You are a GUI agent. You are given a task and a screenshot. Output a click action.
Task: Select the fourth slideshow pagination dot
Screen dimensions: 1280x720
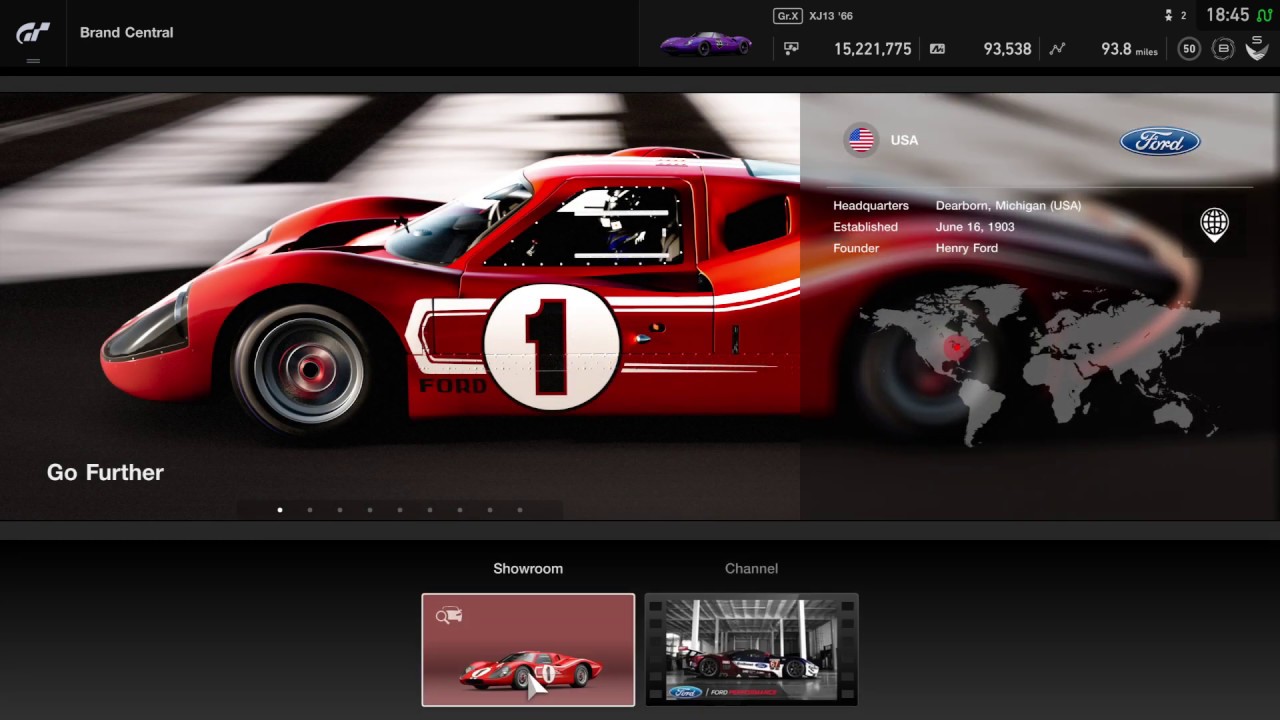click(x=370, y=510)
